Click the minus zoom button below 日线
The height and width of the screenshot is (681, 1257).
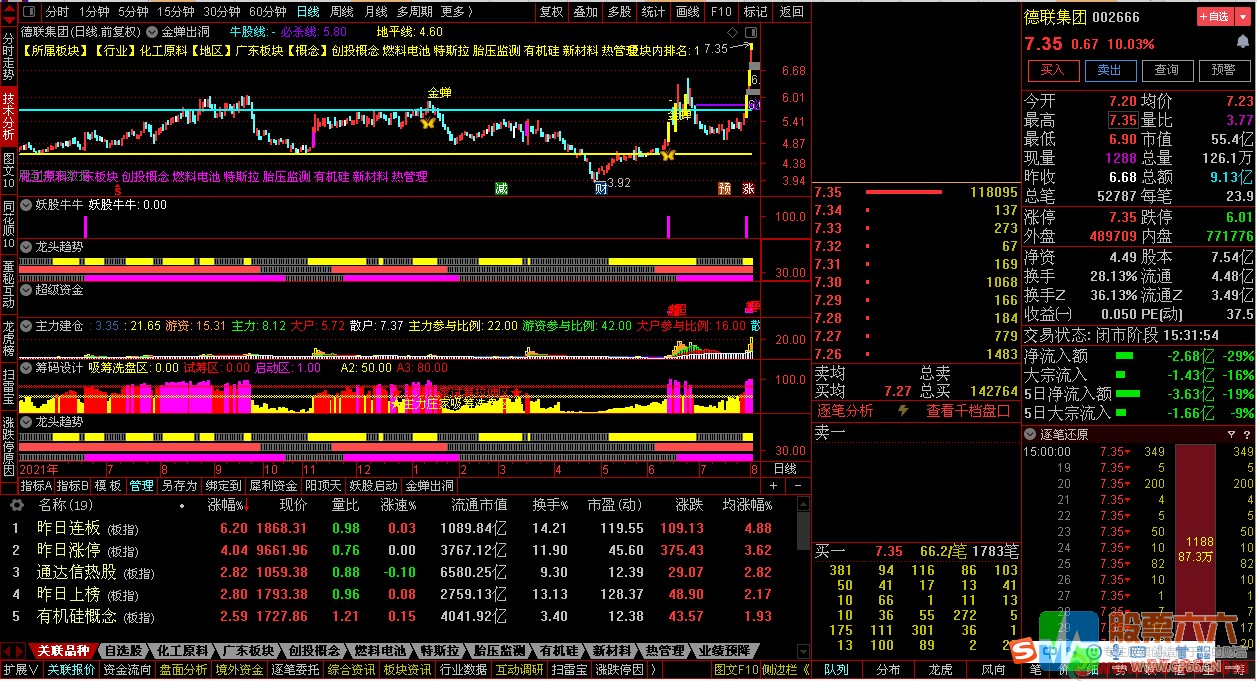tap(797, 485)
